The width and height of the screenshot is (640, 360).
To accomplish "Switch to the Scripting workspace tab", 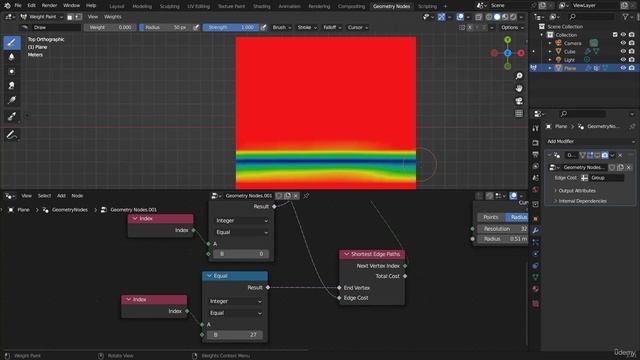I will point(427,6).
